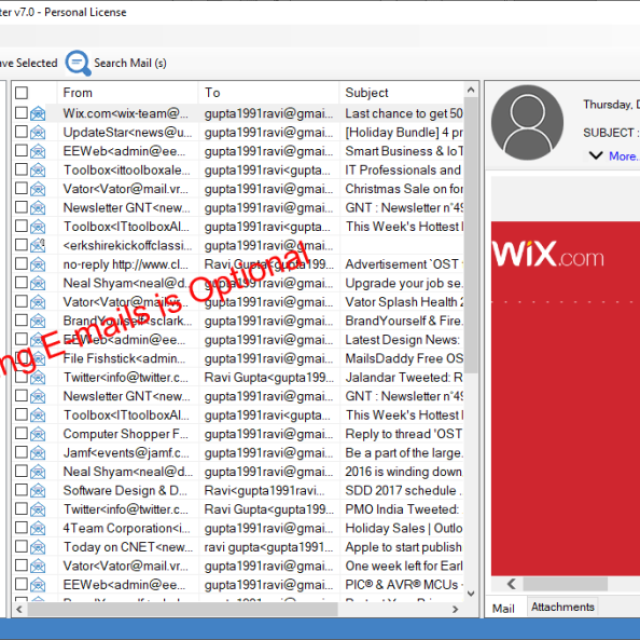Click envelope icon of Wix.com email
This screenshot has height=640, width=640.
coord(38,113)
